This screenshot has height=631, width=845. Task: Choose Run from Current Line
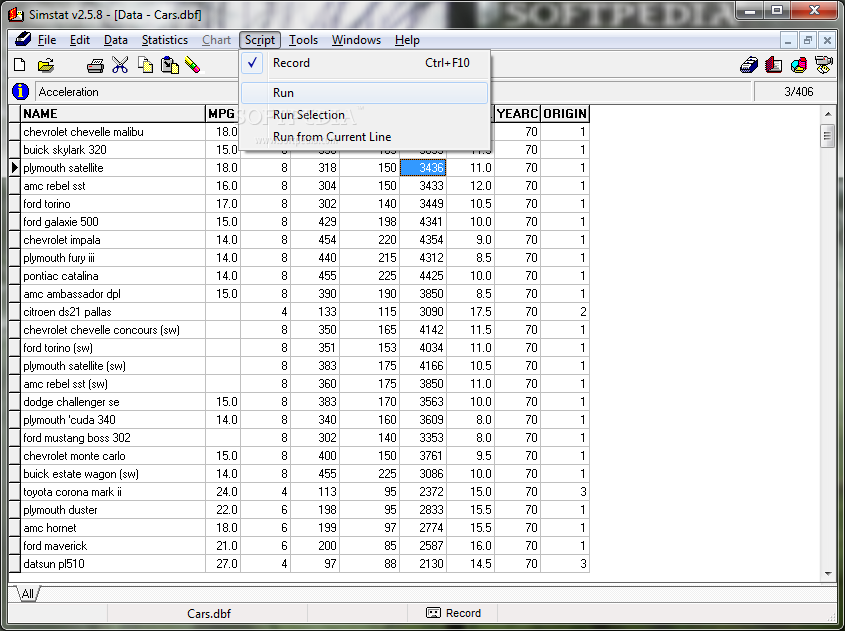(x=365, y=137)
